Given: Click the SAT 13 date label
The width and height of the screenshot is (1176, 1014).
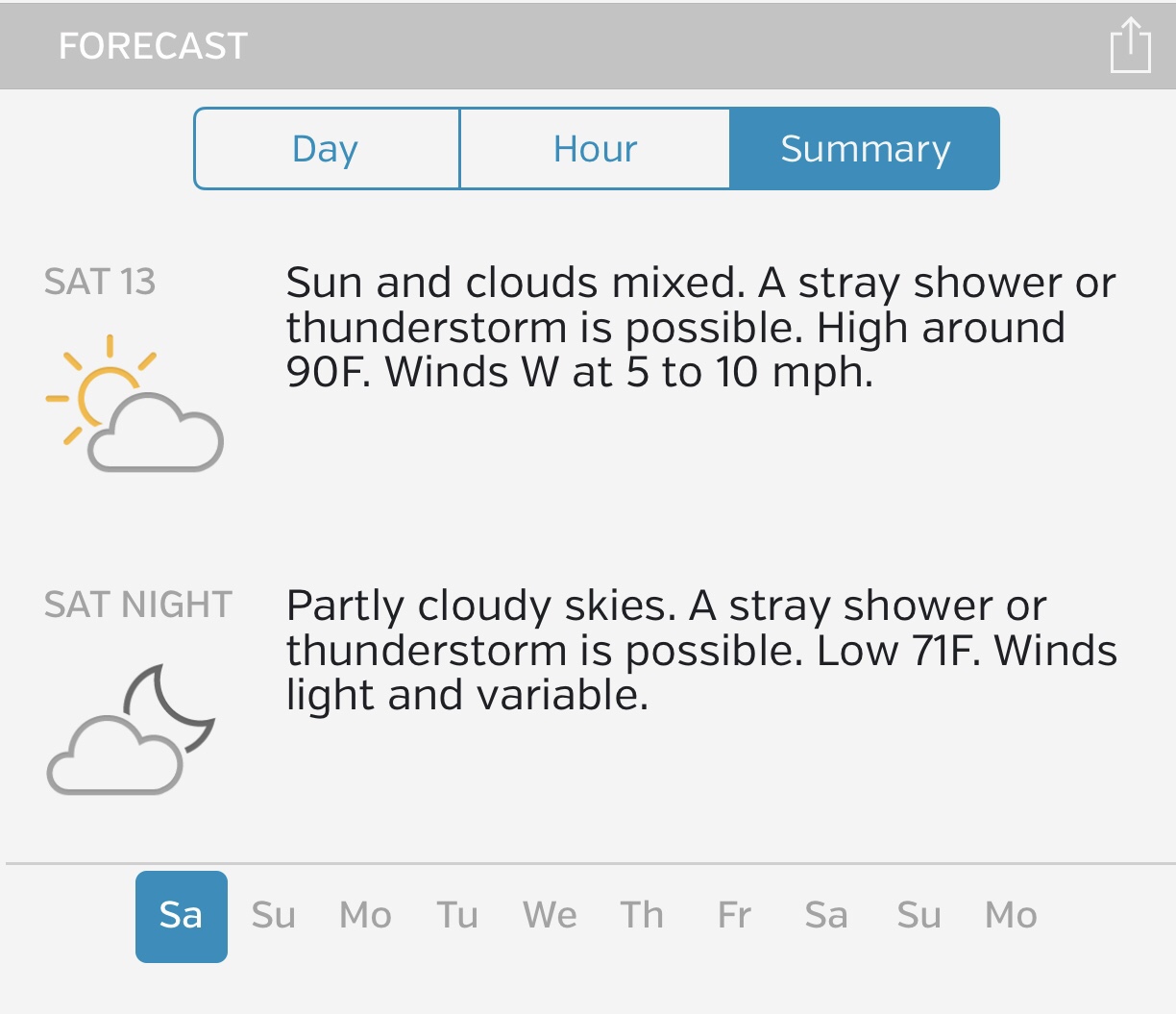Looking at the screenshot, I should pos(100,282).
